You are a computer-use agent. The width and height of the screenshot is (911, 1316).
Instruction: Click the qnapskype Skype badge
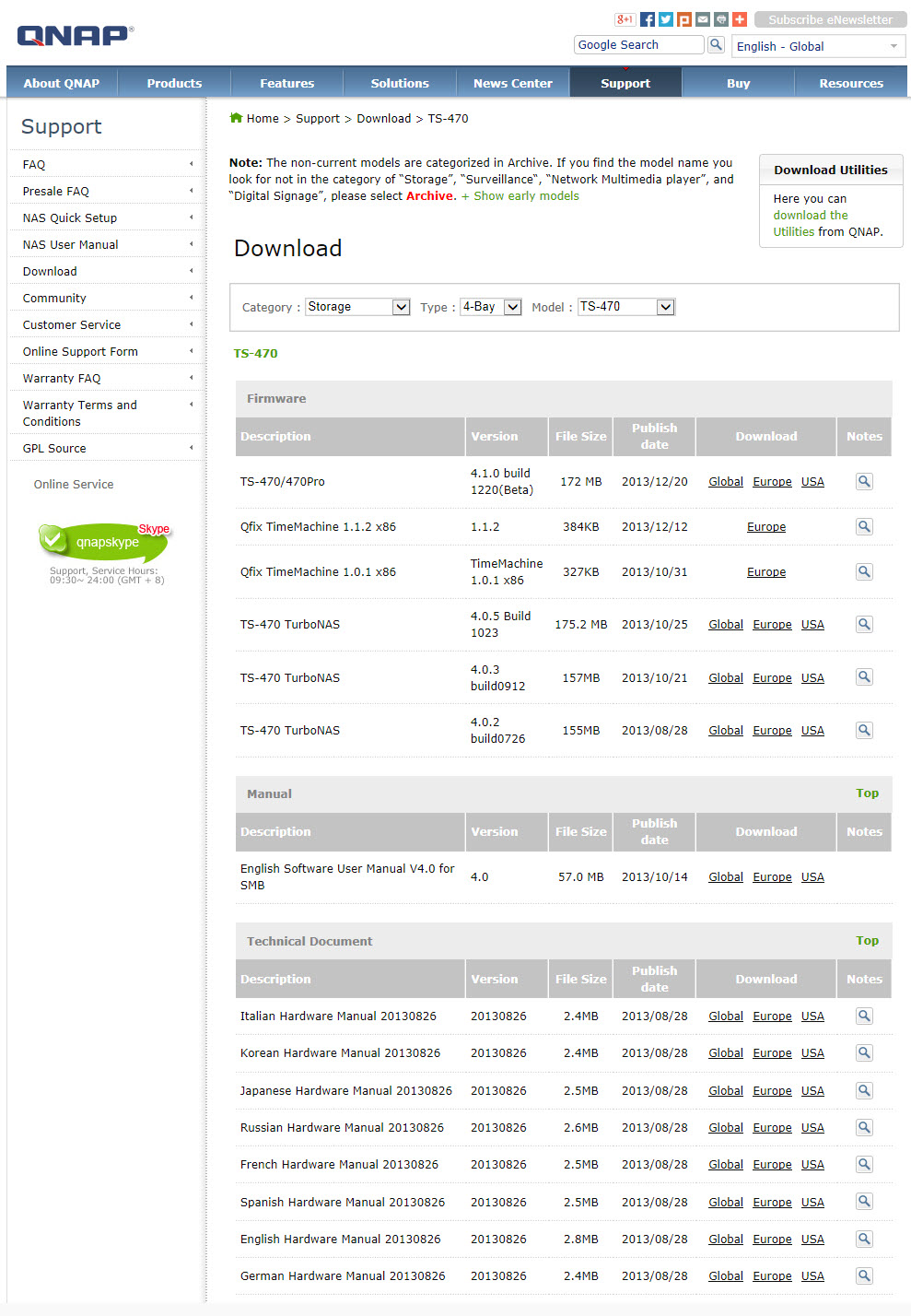click(x=104, y=542)
